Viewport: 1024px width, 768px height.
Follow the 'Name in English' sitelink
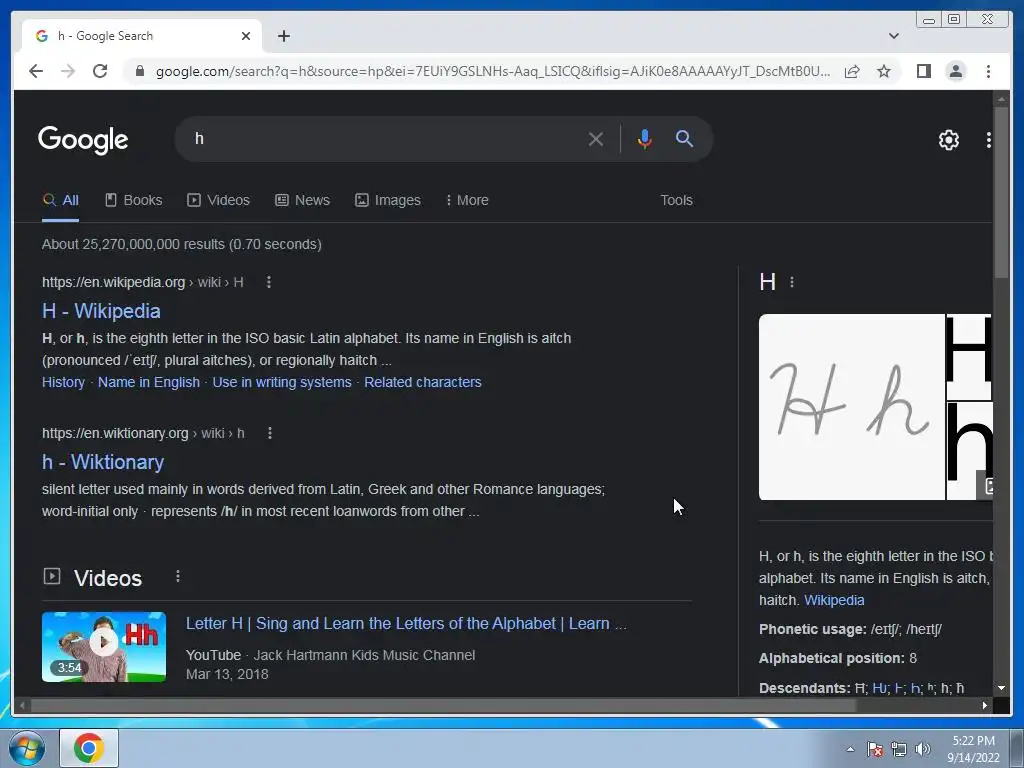click(x=149, y=382)
